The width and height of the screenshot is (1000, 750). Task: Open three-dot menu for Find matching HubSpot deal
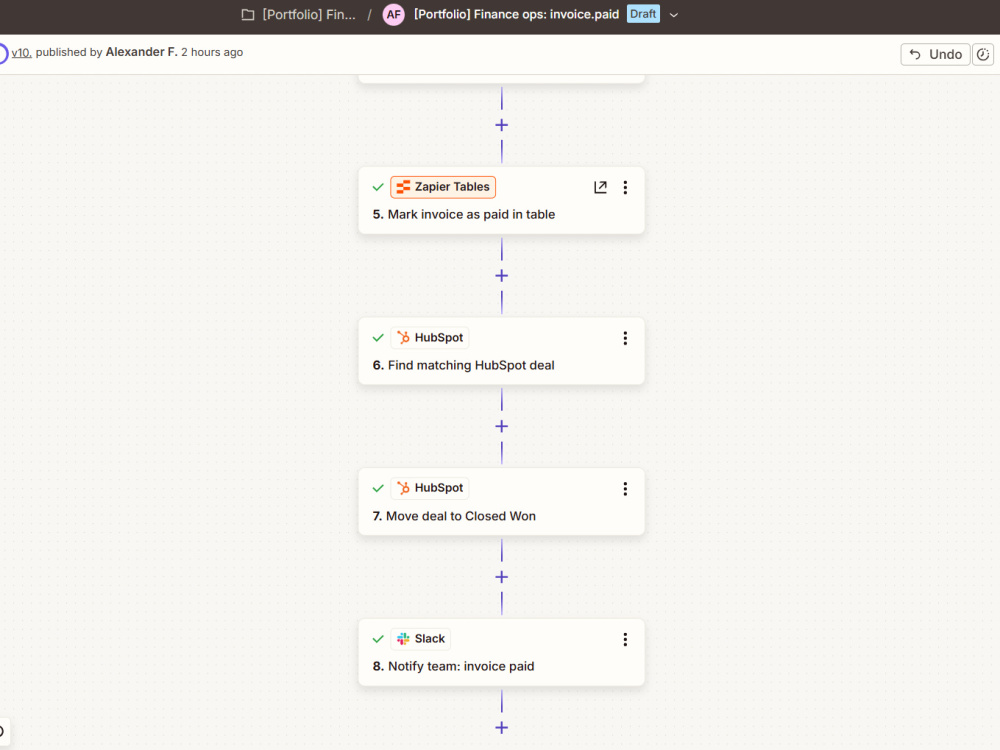(625, 338)
